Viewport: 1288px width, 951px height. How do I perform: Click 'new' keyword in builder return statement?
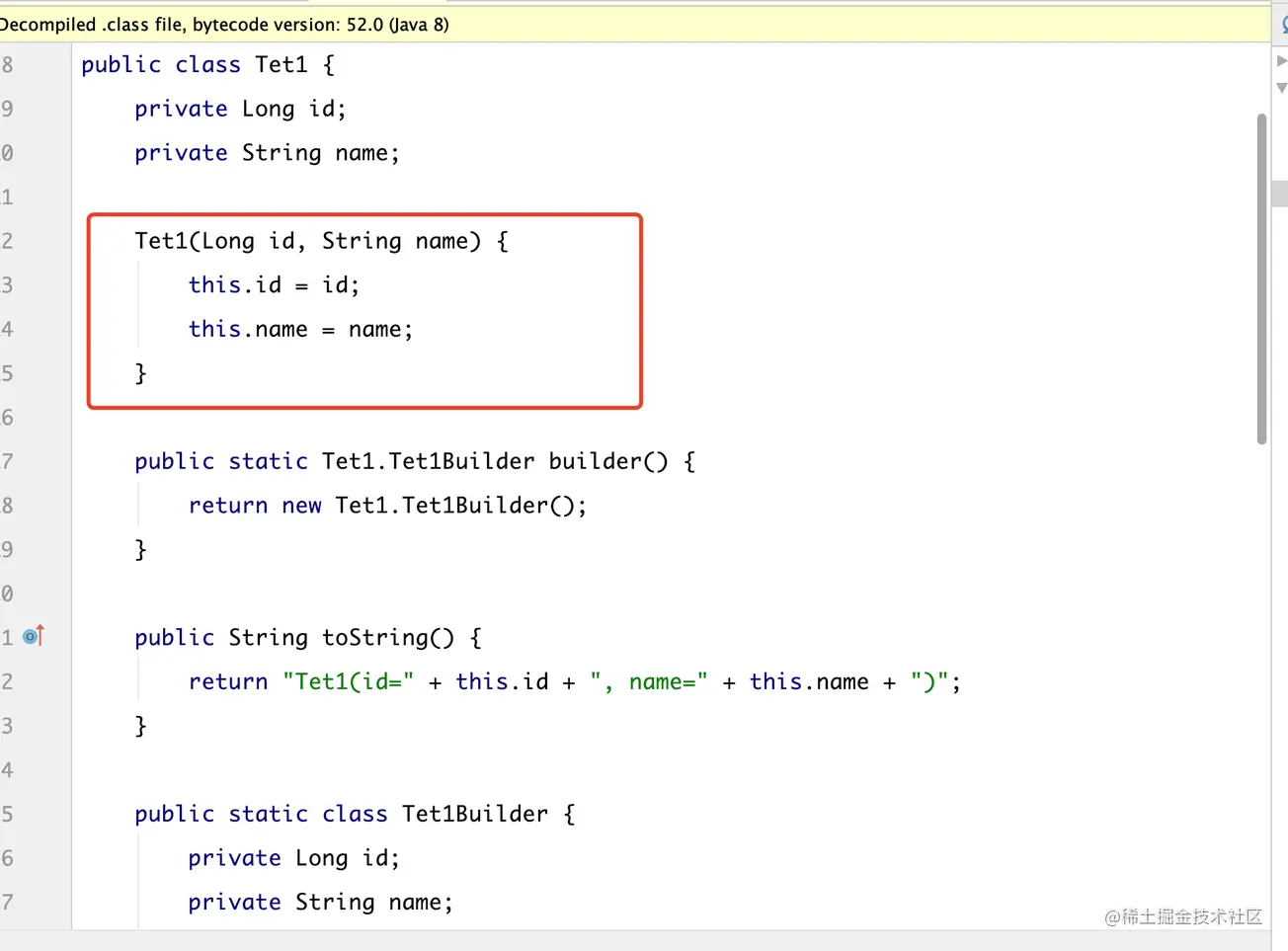[301, 506]
